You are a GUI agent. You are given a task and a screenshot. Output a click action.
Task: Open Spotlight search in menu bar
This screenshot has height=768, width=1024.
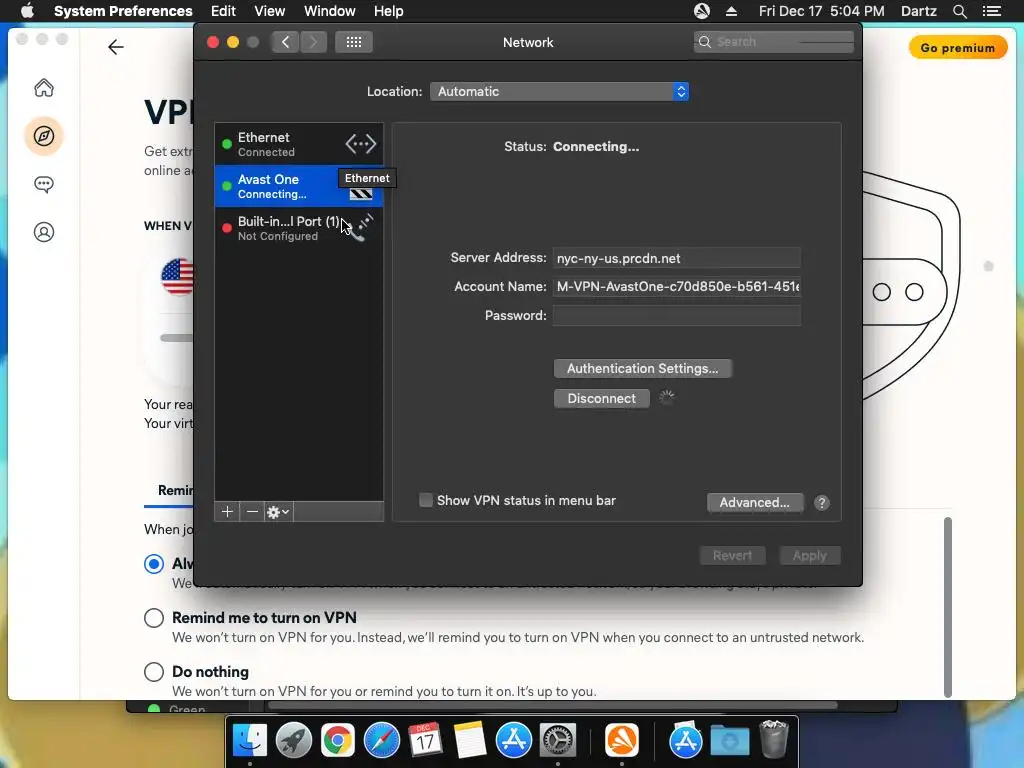pos(959,11)
